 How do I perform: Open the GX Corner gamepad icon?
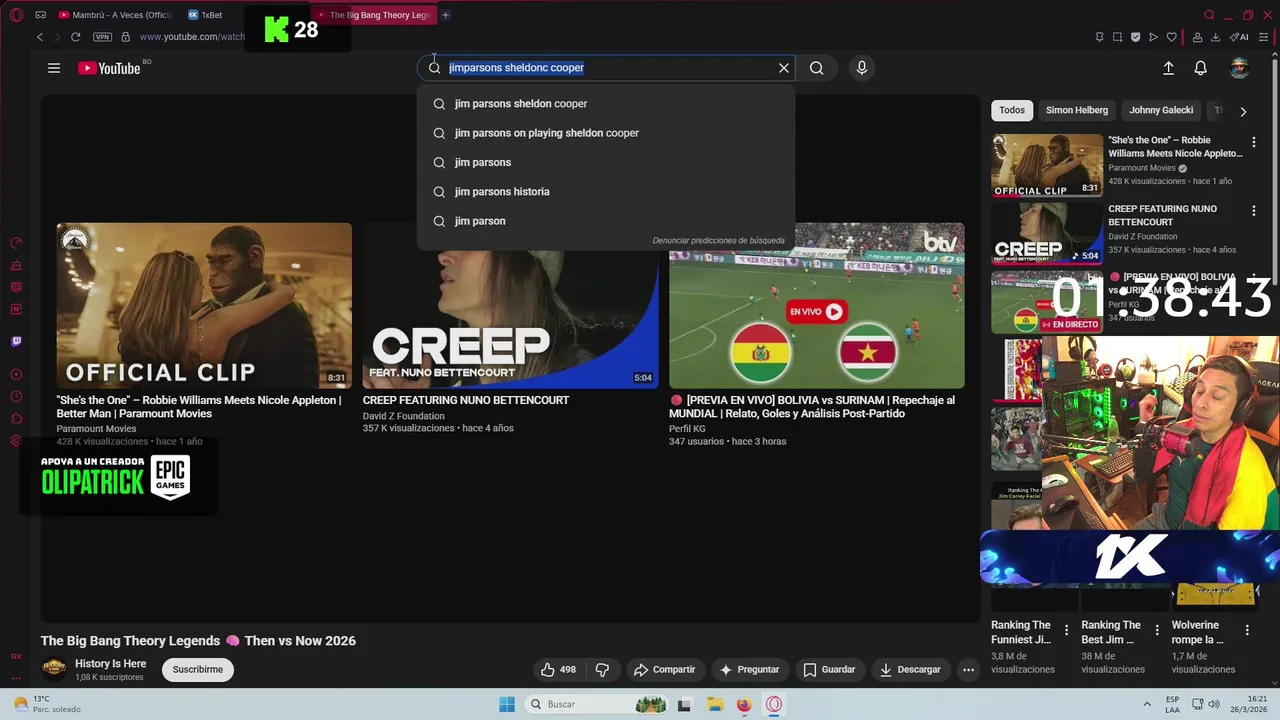coord(41,15)
